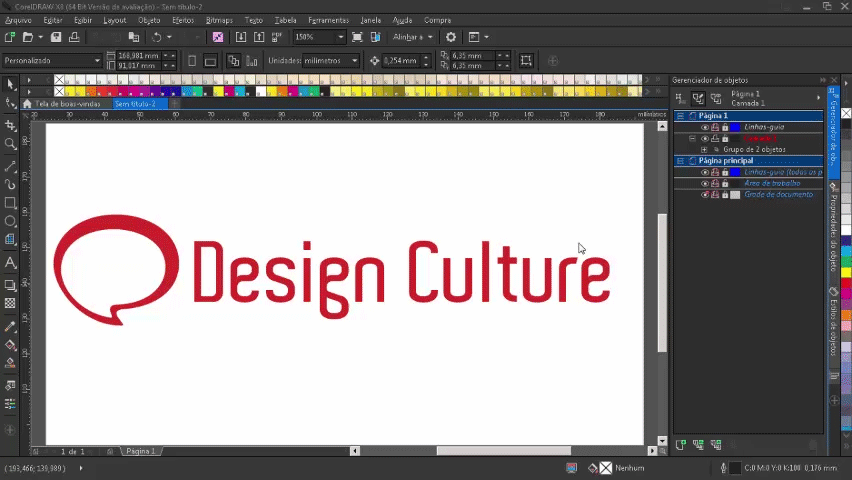Select the Ellipse tool in toolbox

10,221
